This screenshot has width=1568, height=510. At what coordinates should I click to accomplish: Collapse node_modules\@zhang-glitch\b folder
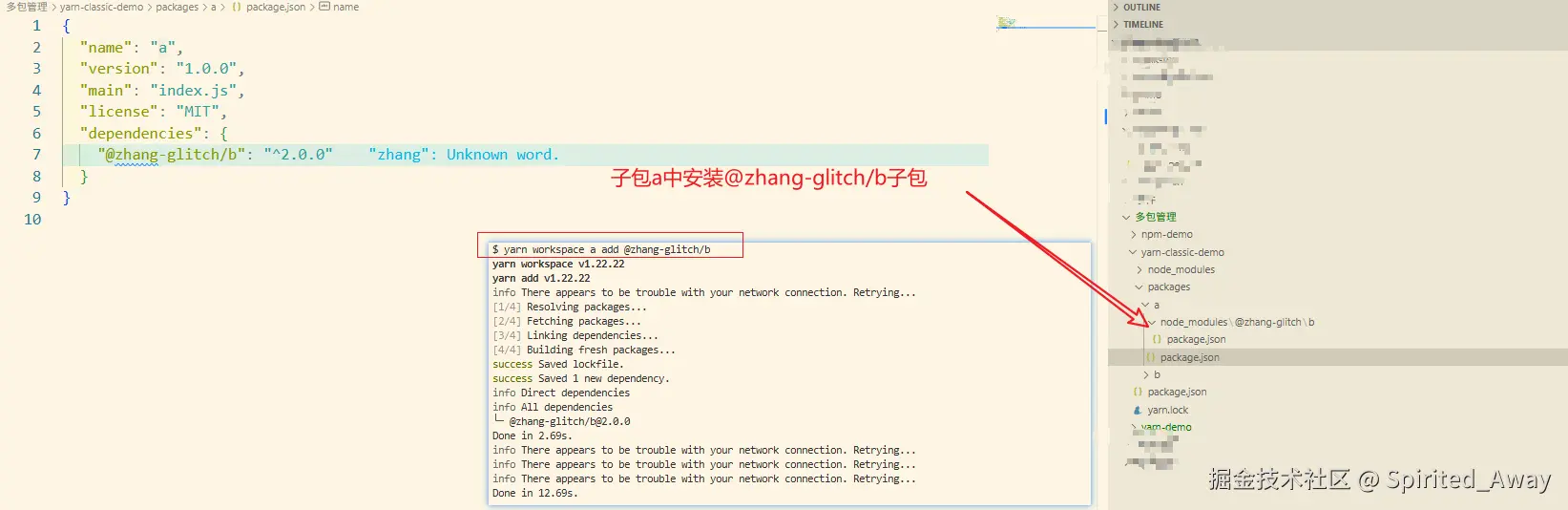1152,322
